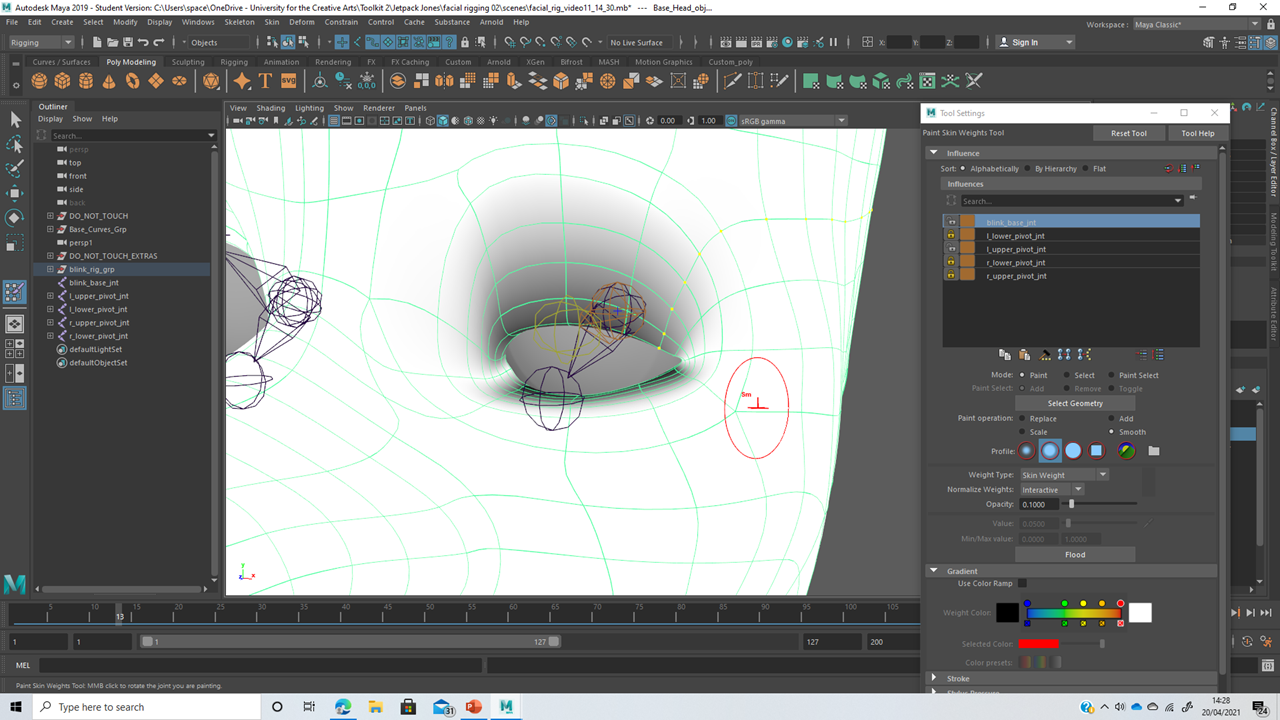Image resolution: width=1280 pixels, height=720 pixels.
Task: Set paint operation to Replace
Action: coord(1023,419)
